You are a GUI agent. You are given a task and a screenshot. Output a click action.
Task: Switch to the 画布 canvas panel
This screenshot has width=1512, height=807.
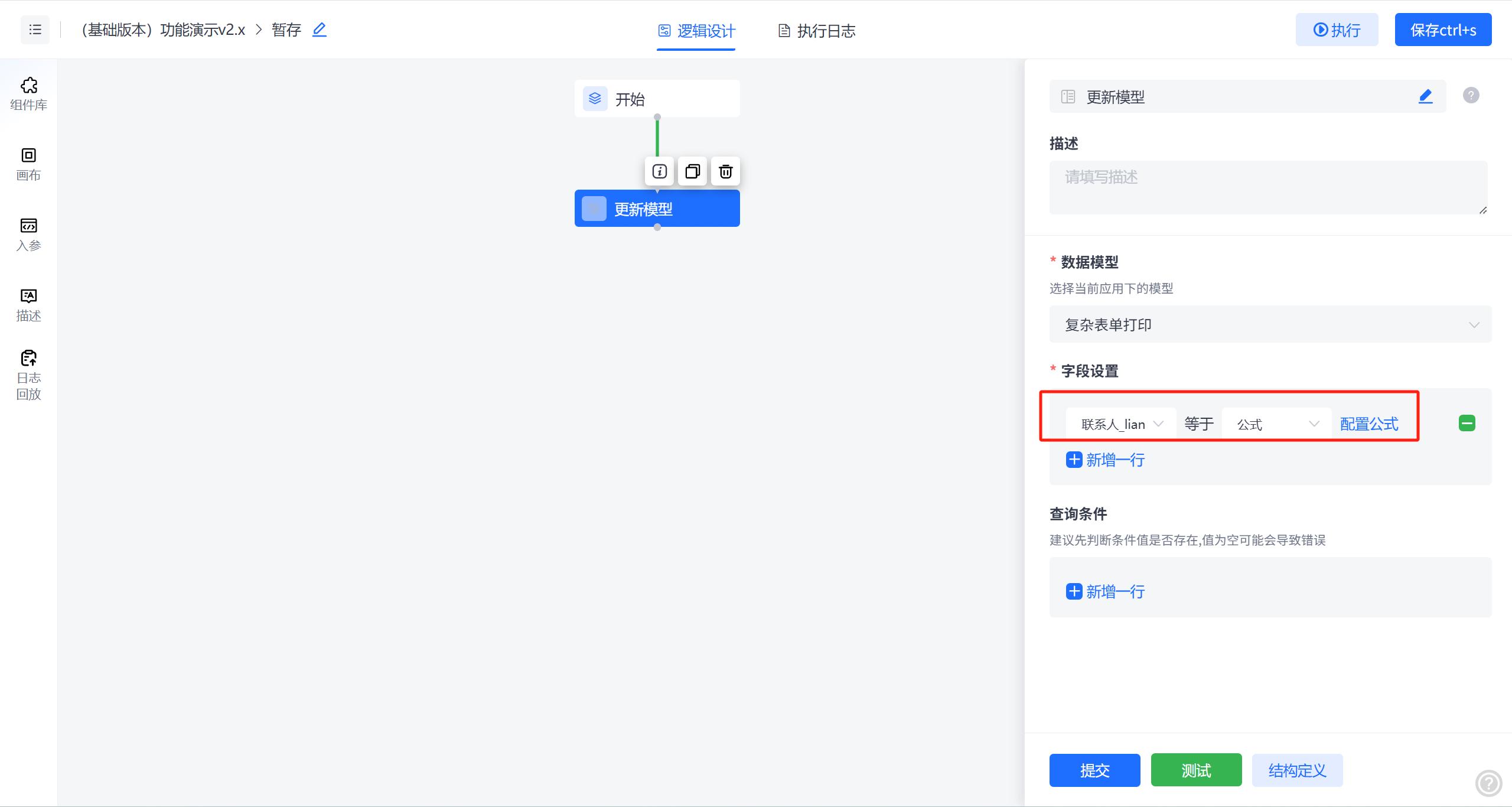[x=28, y=164]
